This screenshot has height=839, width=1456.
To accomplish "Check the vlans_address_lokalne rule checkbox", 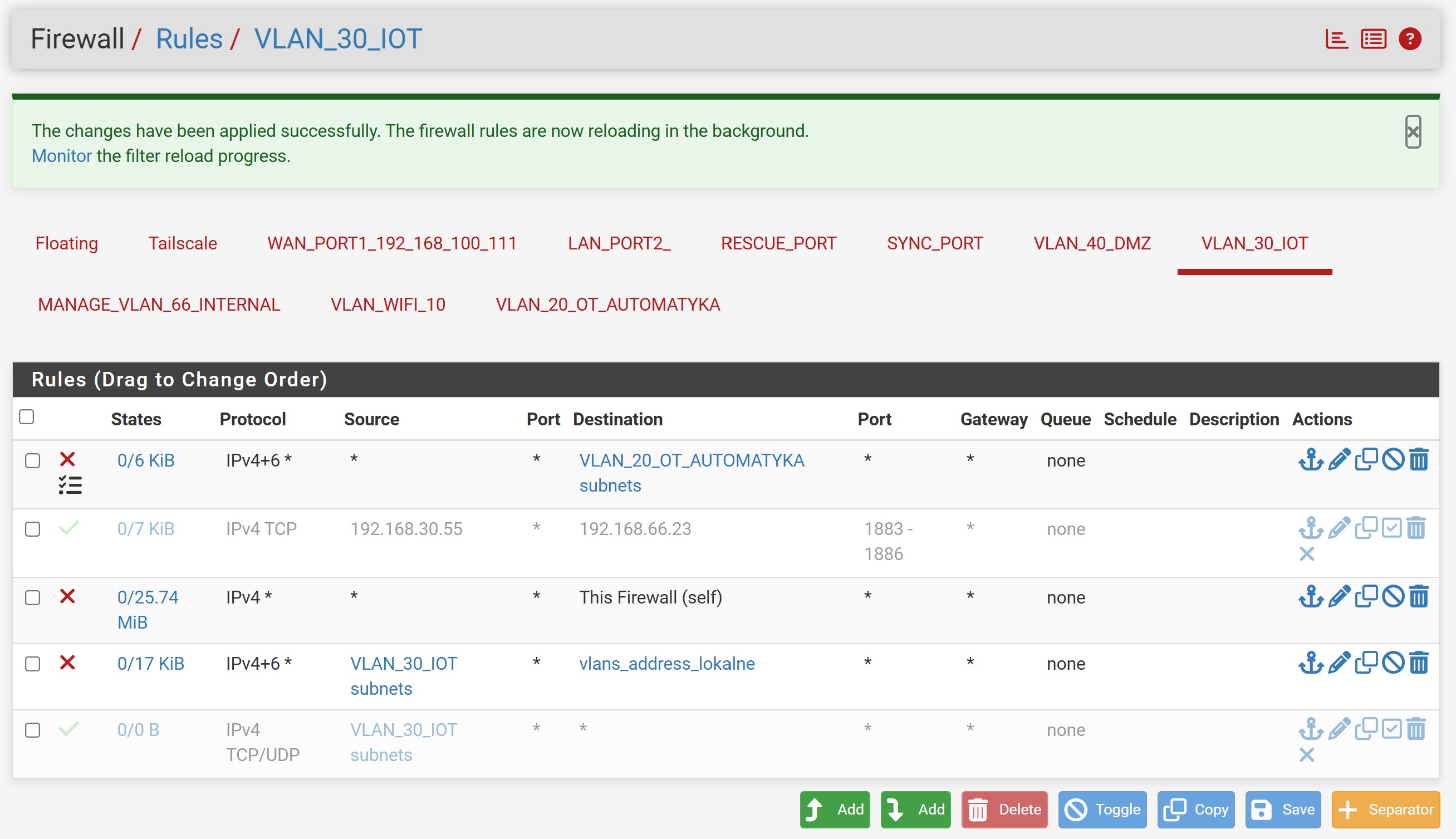I will click(x=33, y=664).
